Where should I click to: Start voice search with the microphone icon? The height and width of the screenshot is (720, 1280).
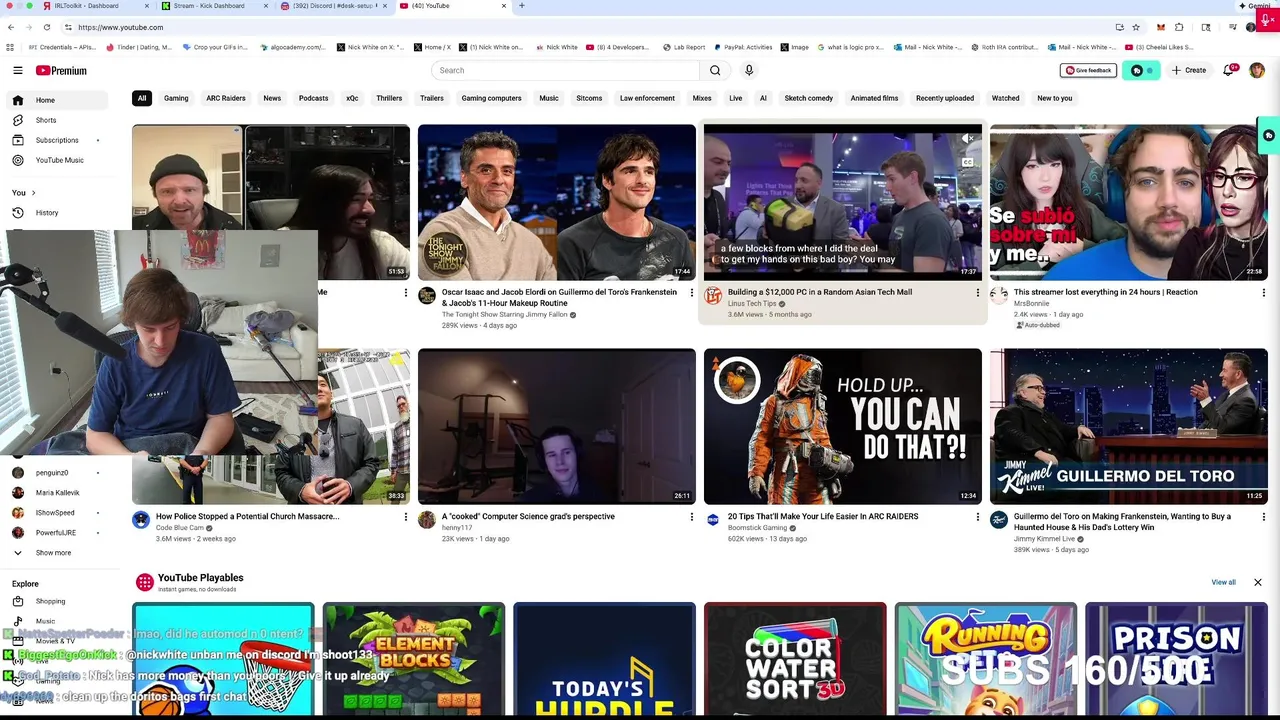(x=749, y=70)
